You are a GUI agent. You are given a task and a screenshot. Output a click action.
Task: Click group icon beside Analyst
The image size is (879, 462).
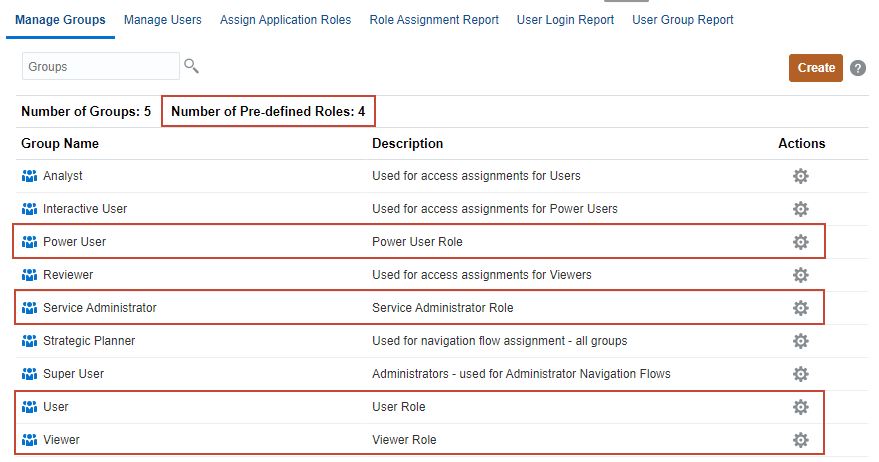pos(29,176)
